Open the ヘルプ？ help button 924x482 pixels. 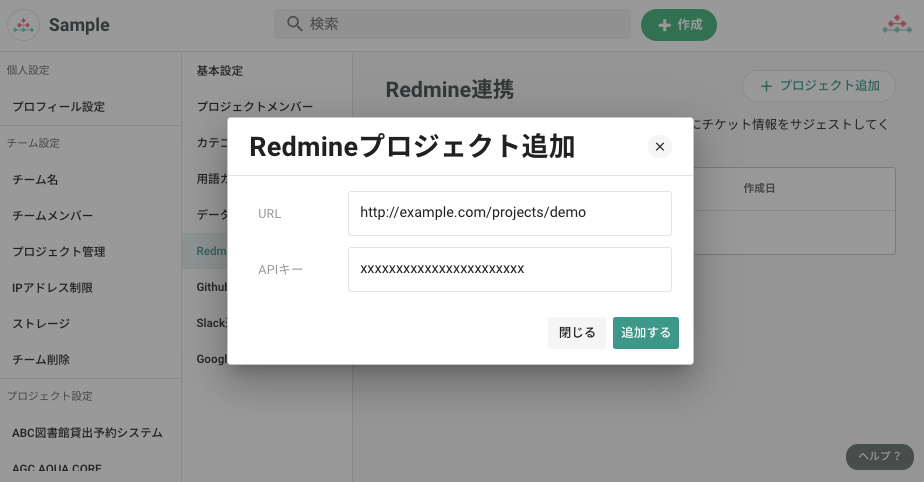coord(880,457)
